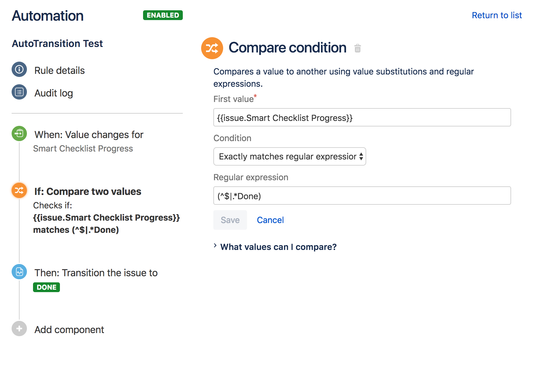
Task: Cancel the condition edit
Action: (270, 220)
